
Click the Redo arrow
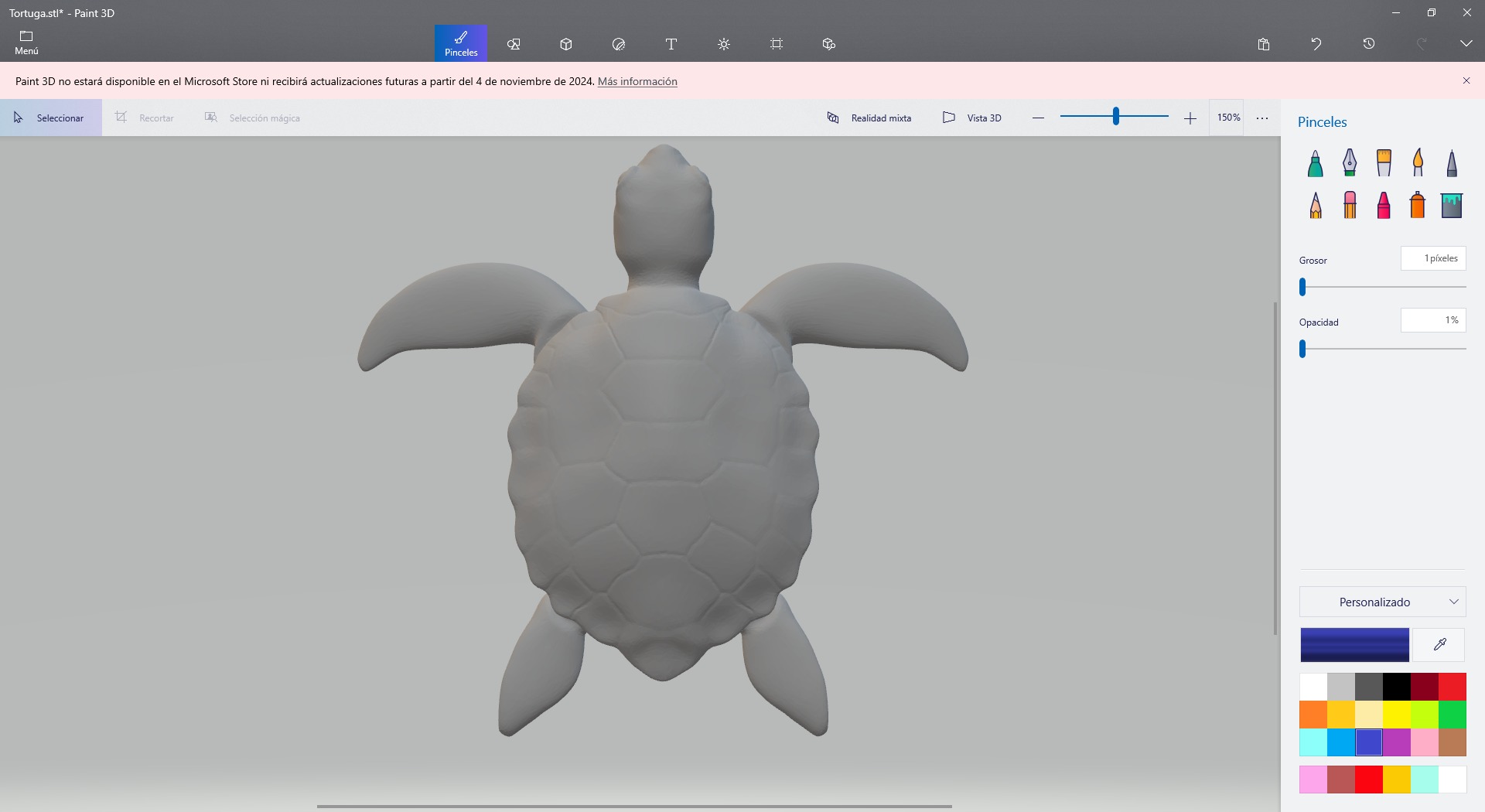pos(1422,44)
